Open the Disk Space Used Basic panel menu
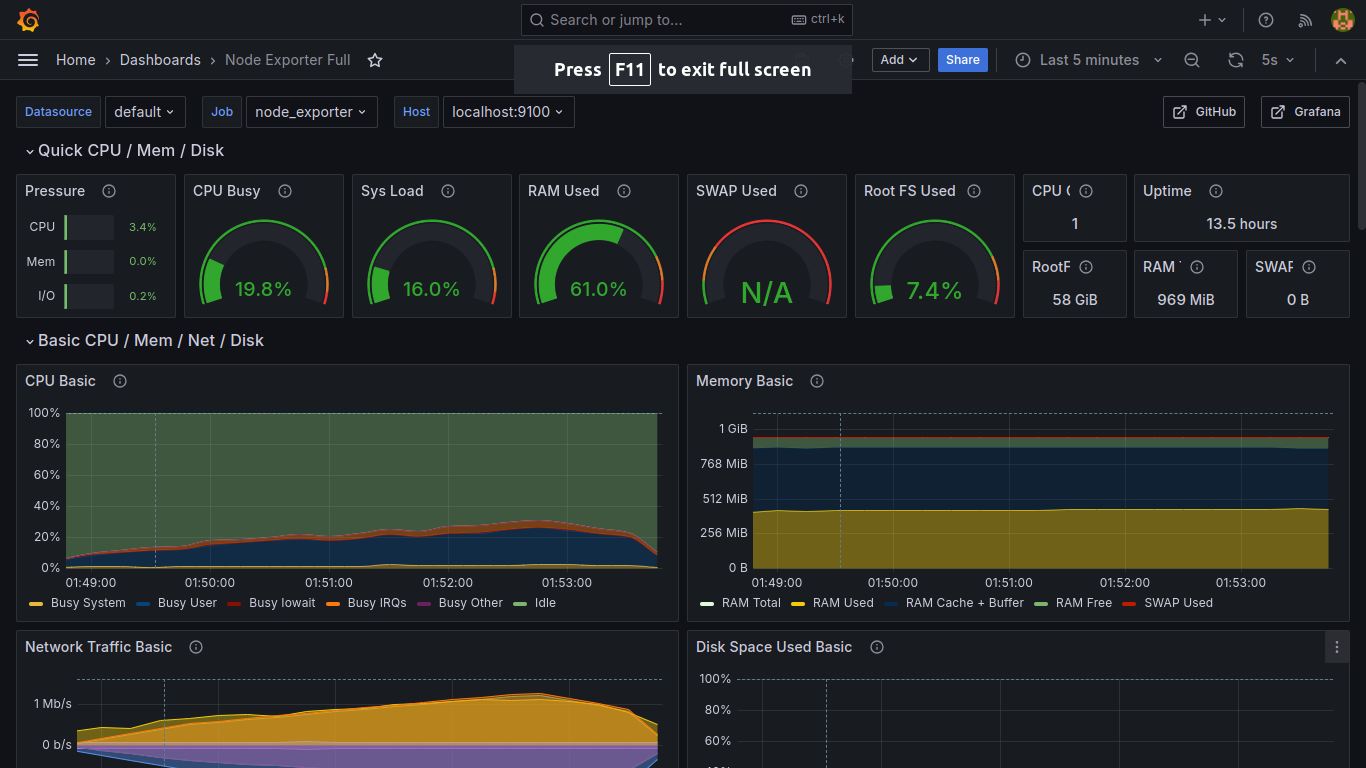Screen dimensions: 1366x768 tap(1337, 647)
